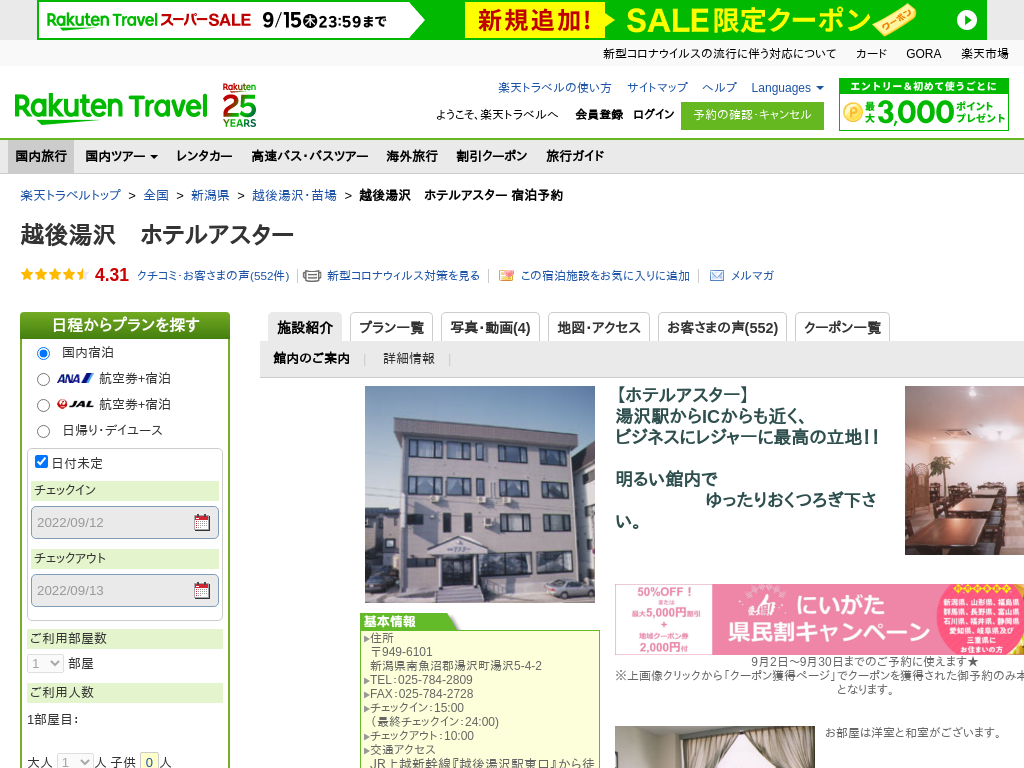This screenshot has height=768, width=1024.
Task: Open 国内旅行 in the navigation bar
Action: click(x=41, y=156)
